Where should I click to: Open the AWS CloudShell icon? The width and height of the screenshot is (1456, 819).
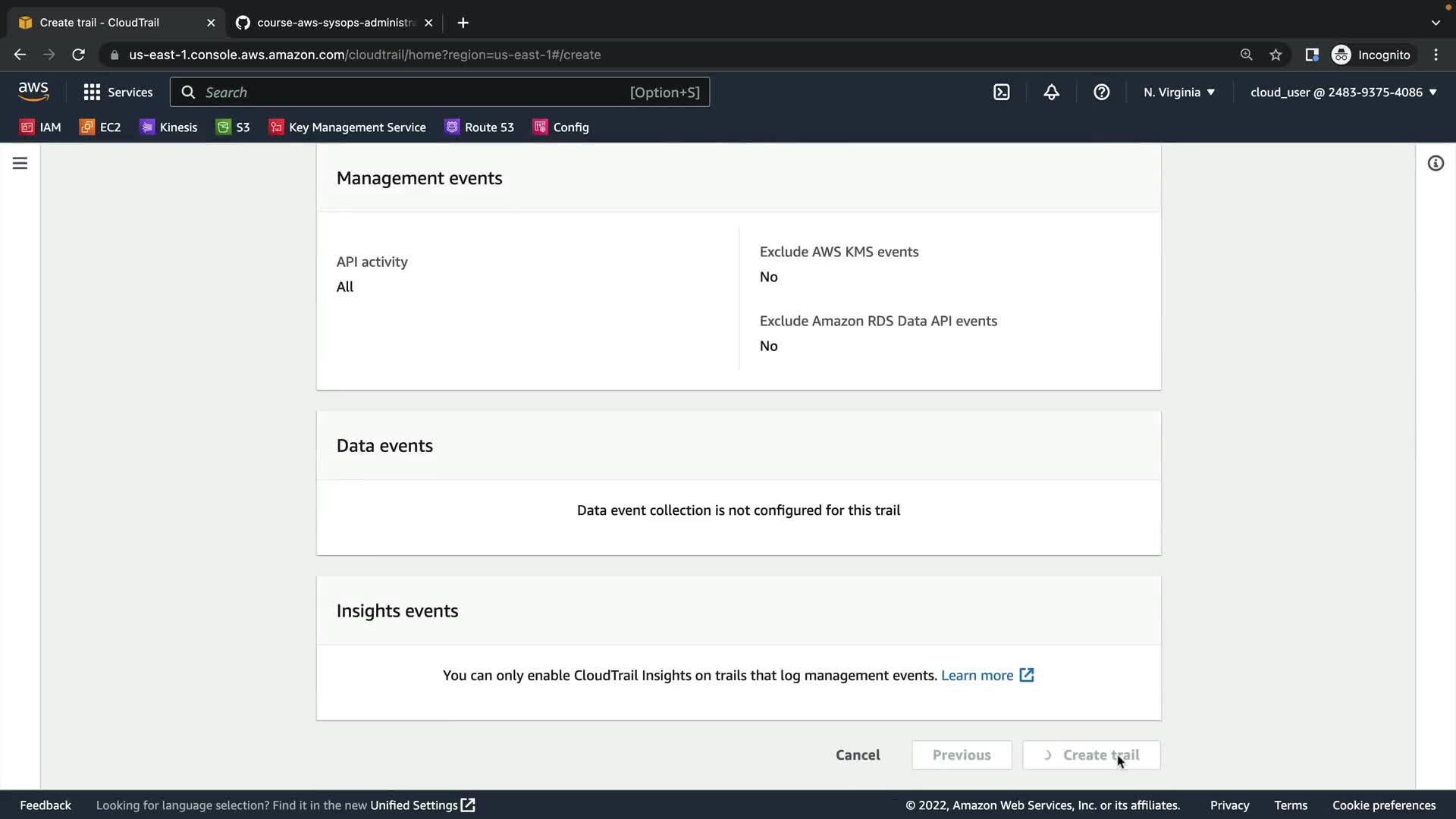(1001, 92)
